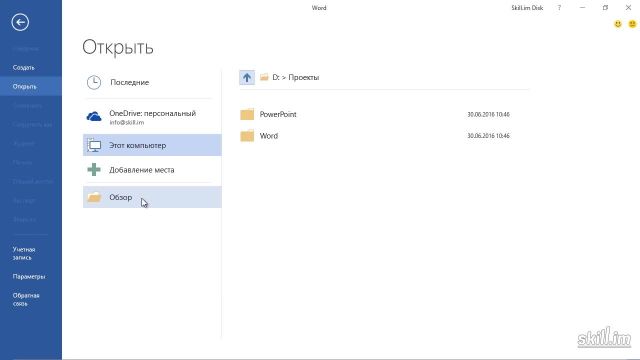Open the Обзор browse folder
The width and height of the screenshot is (640, 360).
pyautogui.click(x=152, y=197)
